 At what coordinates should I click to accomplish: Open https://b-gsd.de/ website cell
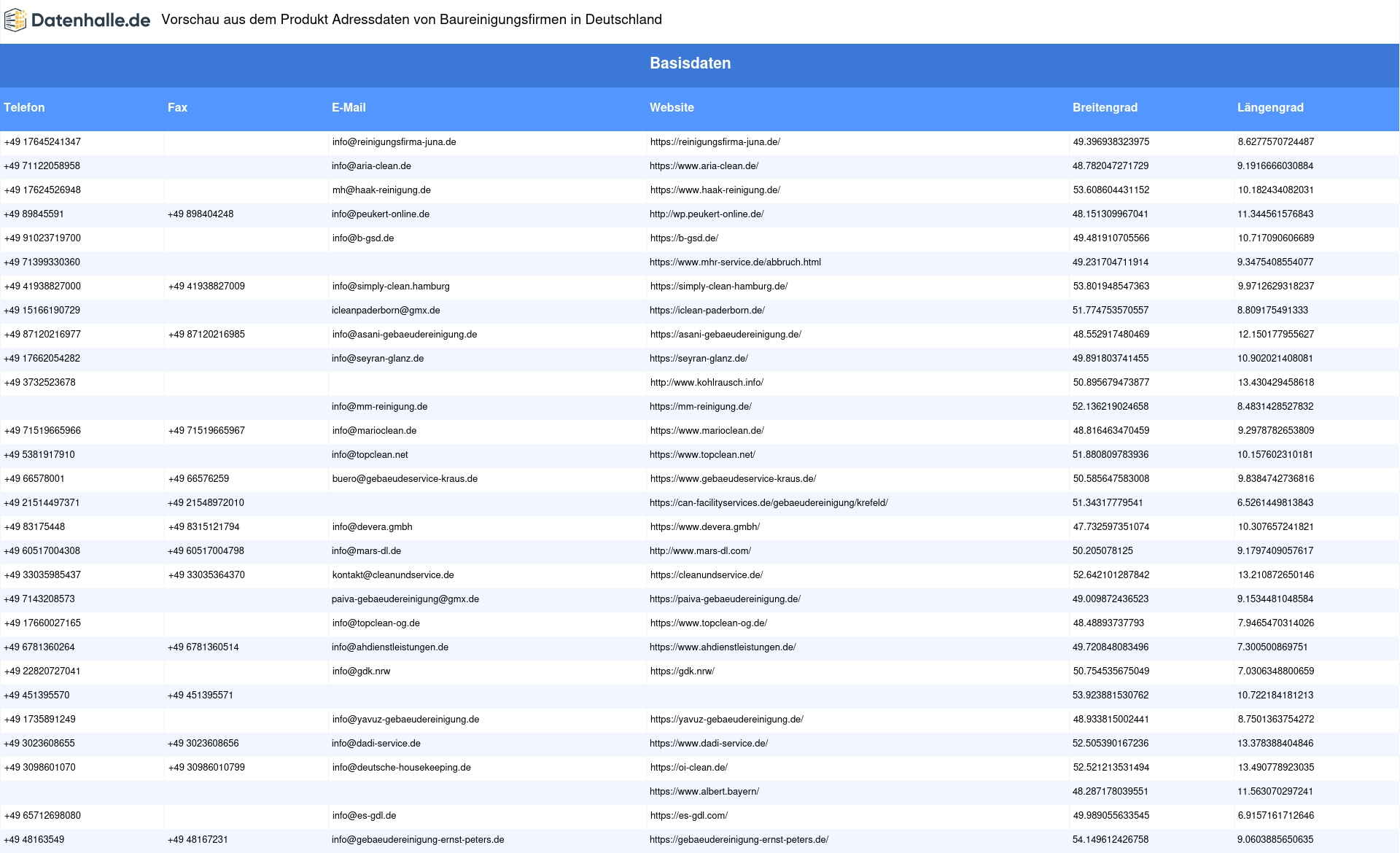[x=684, y=238]
